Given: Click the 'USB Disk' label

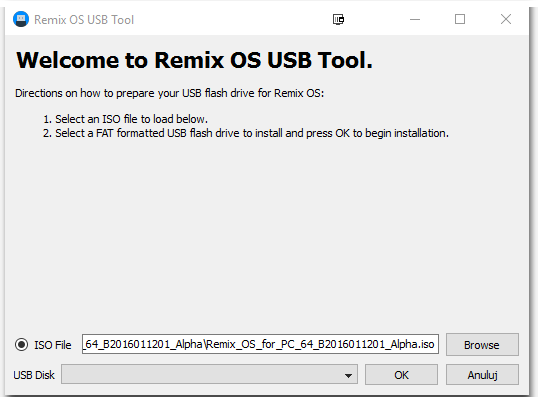Looking at the screenshot, I should point(34,375).
